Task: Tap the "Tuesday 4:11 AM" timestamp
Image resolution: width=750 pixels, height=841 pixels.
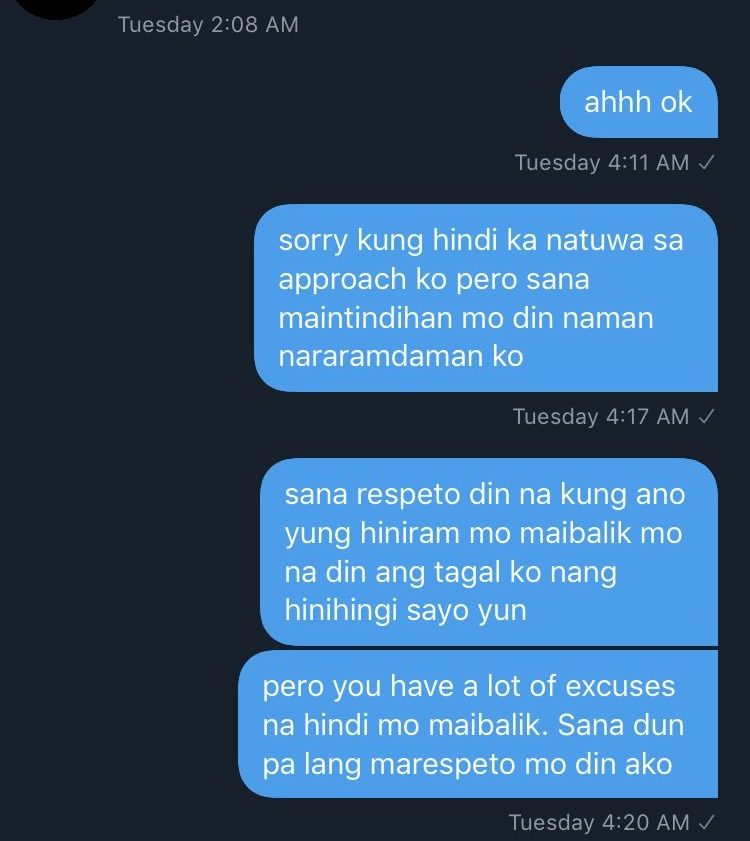Action: click(x=602, y=163)
